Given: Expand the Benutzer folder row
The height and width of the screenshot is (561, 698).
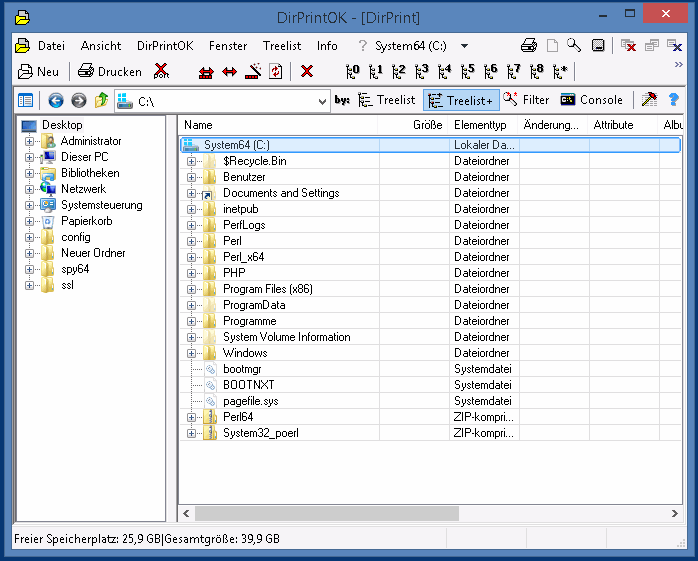Looking at the screenshot, I should pyautogui.click(x=191, y=177).
